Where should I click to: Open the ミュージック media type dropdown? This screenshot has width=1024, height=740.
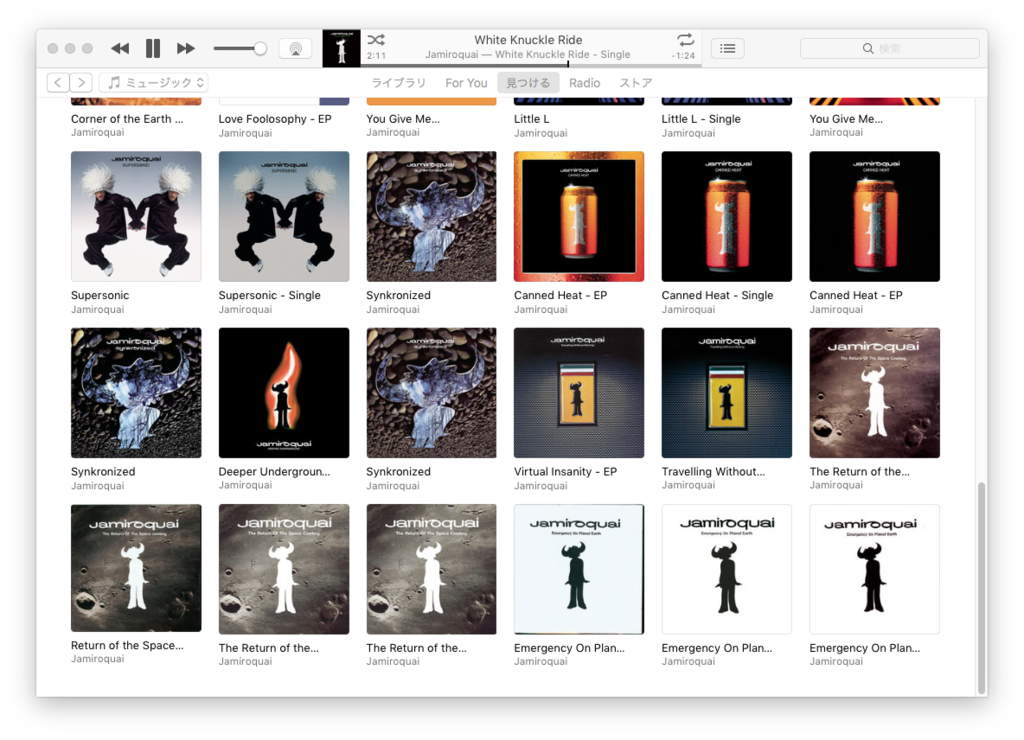(154, 82)
